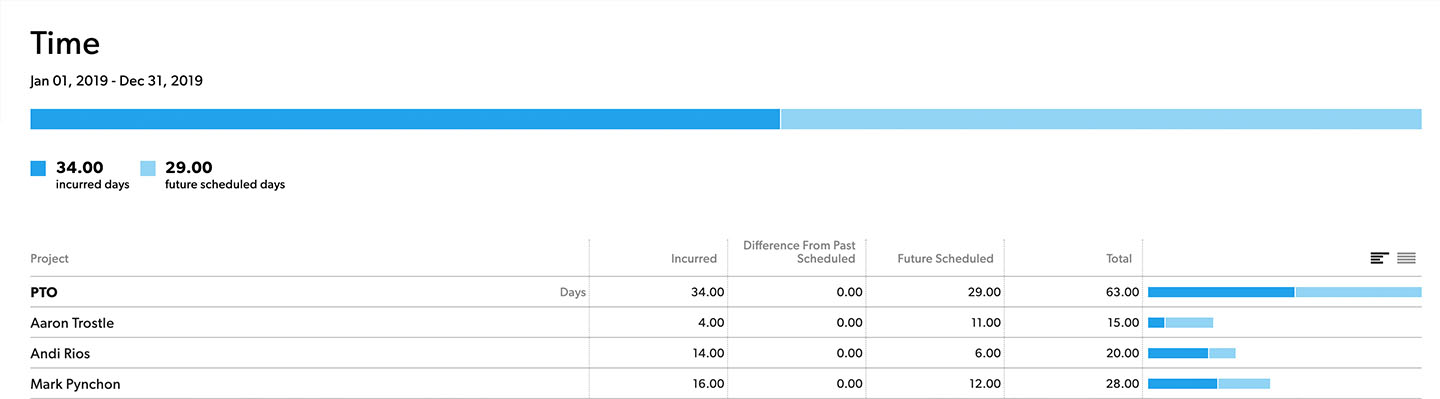Click the future scheduled days light blue swatch

(x=147, y=168)
